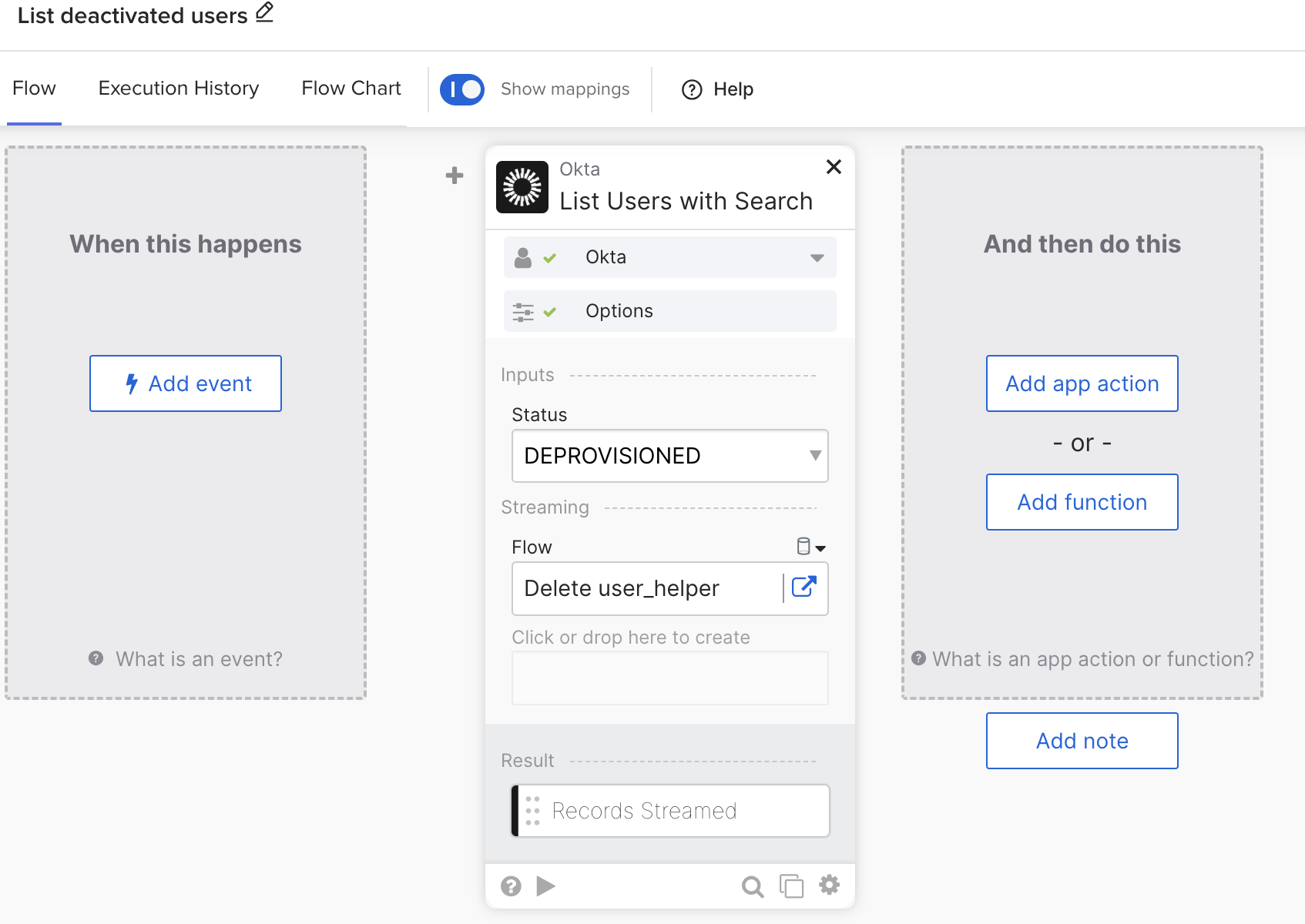1305x924 pixels.
Task: Expand the Okta connection dropdown
Action: pos(817,257)
